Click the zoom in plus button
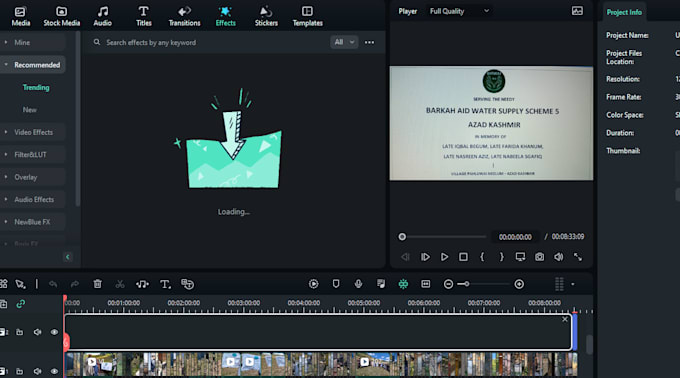Image resolution: width=680 pixels, height=378 pixels. [519, 284]
